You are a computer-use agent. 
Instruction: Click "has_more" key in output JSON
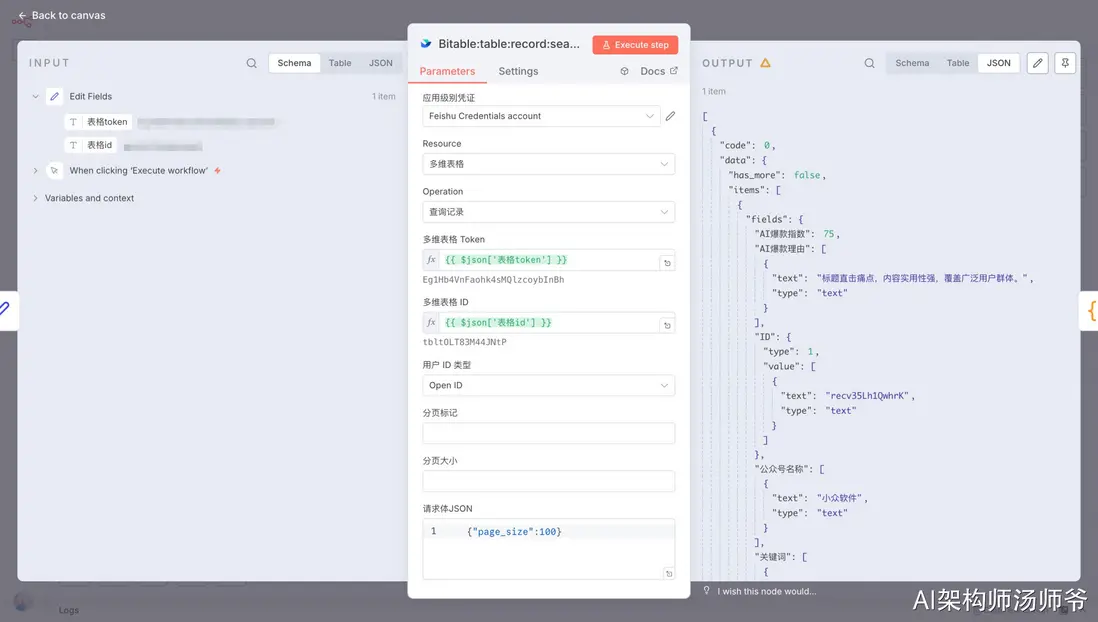756,175
